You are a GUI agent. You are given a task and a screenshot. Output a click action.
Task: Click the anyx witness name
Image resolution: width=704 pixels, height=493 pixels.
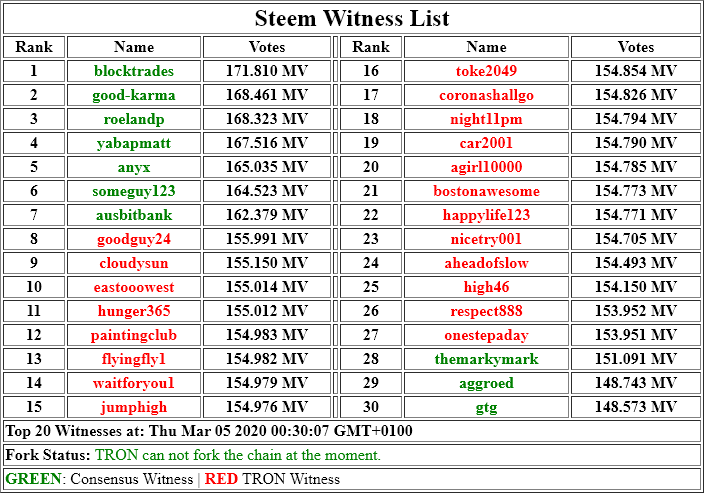134,167
